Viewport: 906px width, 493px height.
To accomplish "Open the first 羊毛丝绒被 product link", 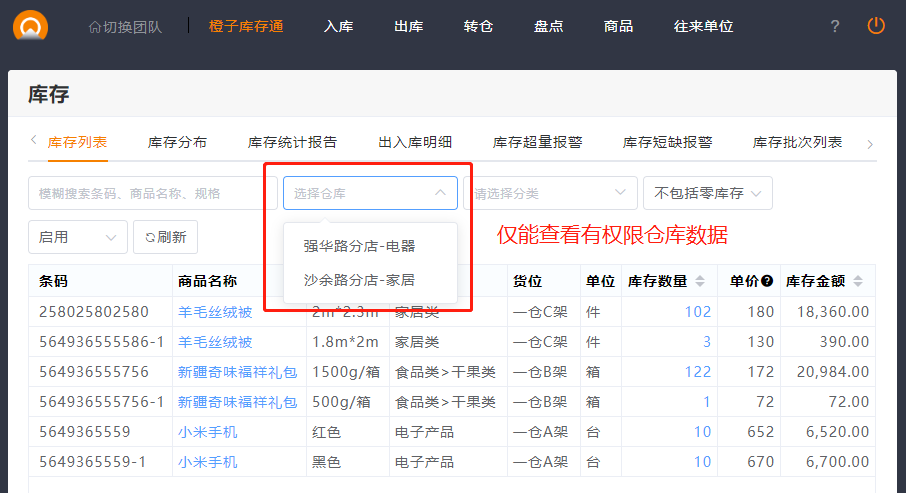I will [215, 311].
